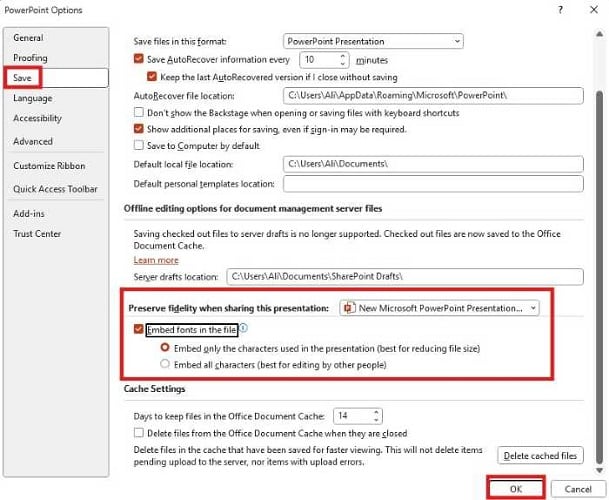Increase cache days with up arrow
609x500 pixels.
376,413
